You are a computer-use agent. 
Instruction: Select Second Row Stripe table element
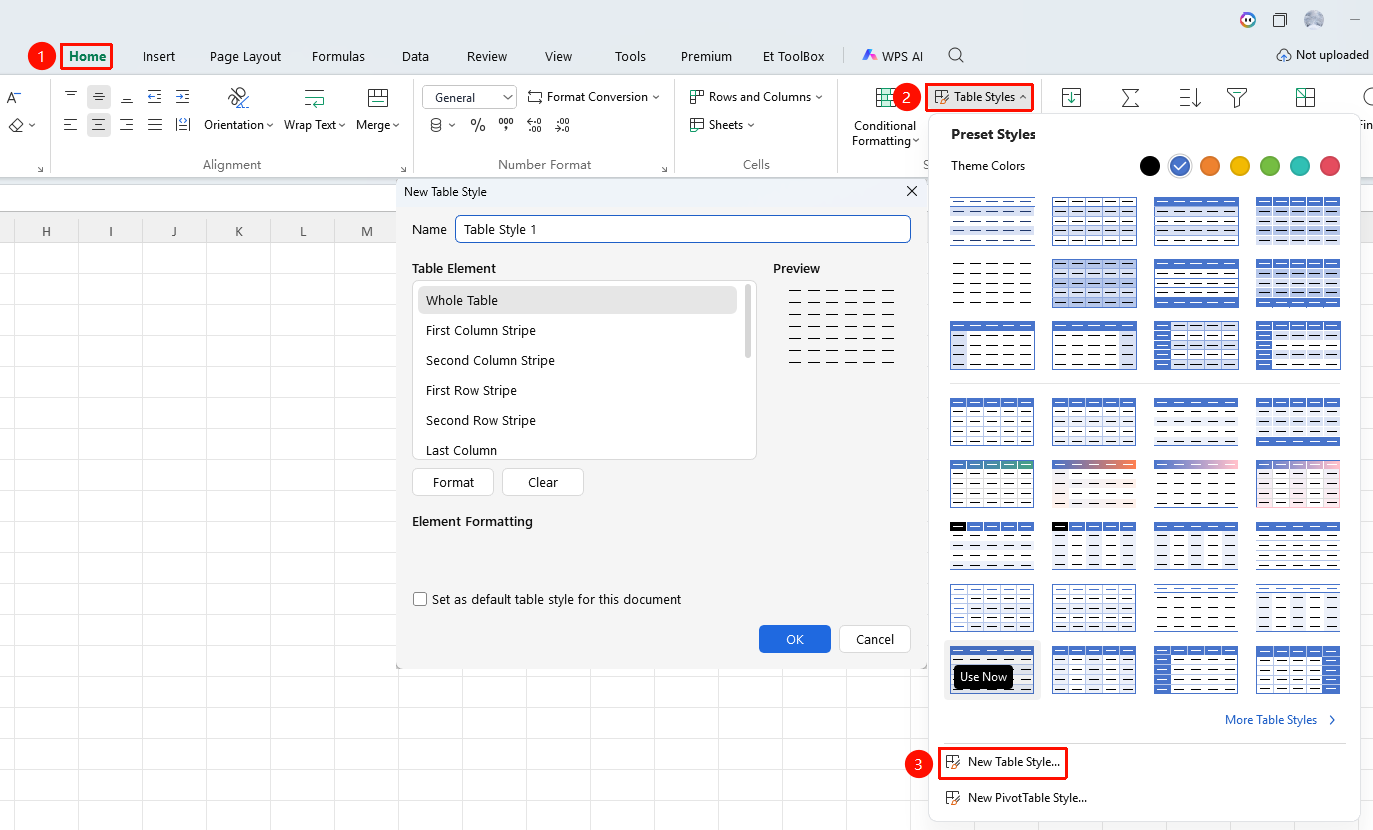pos(578,420)
